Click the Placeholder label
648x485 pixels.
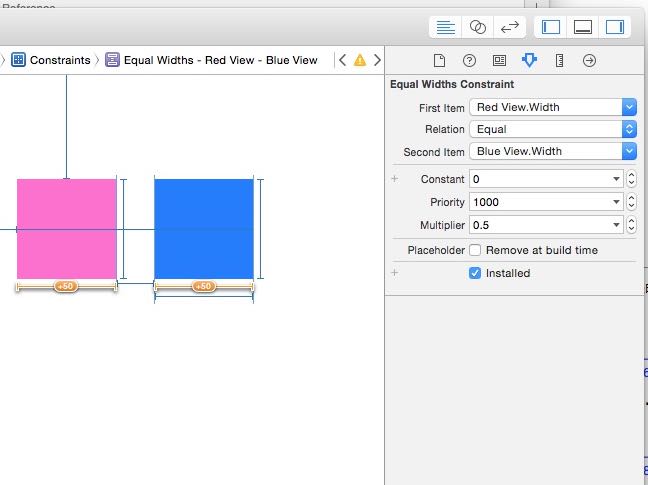436,250
